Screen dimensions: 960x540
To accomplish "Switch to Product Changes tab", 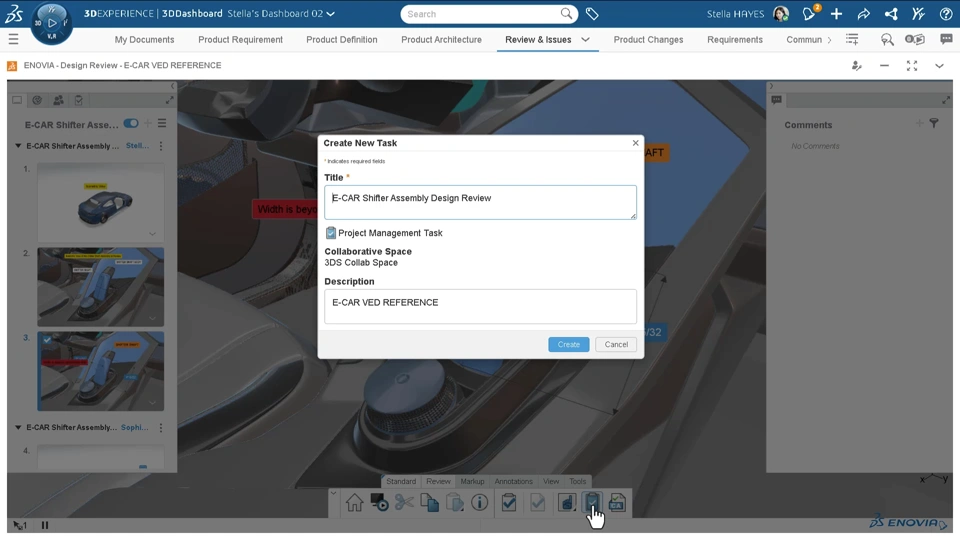I will pyautogui.click(x=648, y=39).
